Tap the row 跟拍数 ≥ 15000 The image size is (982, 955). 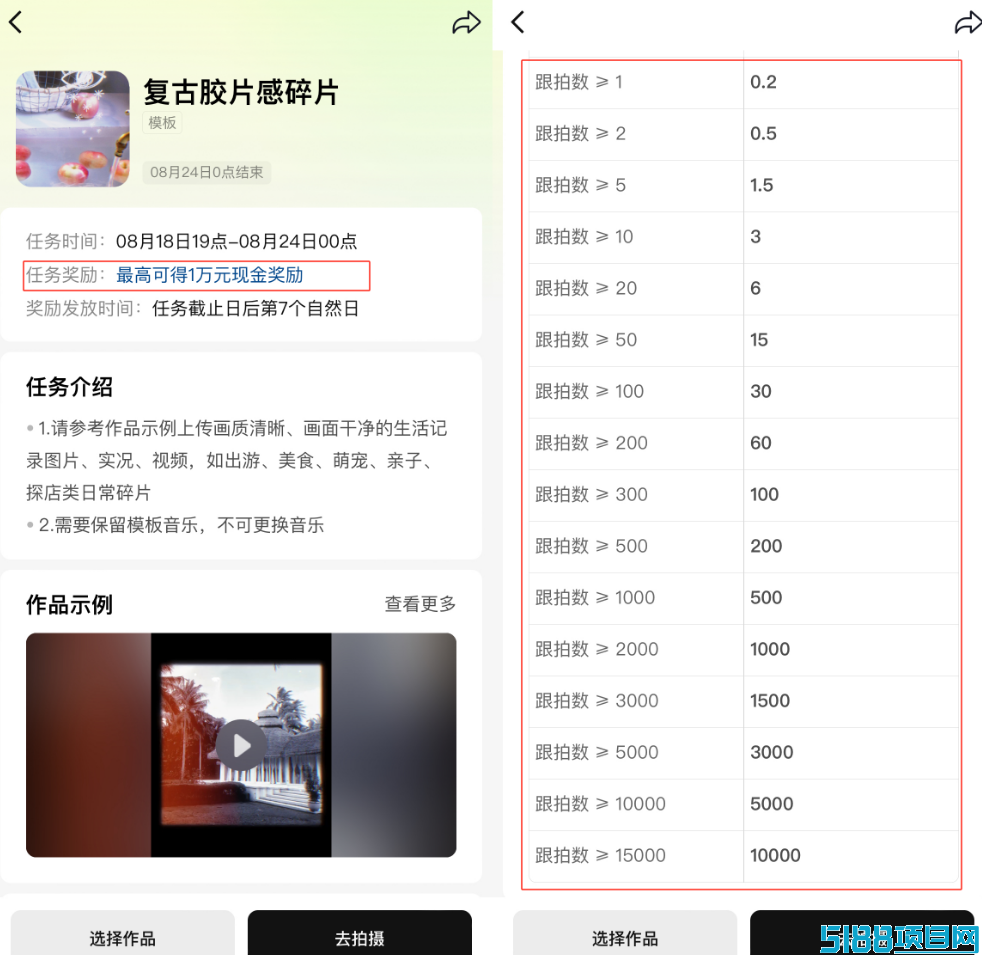tap(744, 855)
